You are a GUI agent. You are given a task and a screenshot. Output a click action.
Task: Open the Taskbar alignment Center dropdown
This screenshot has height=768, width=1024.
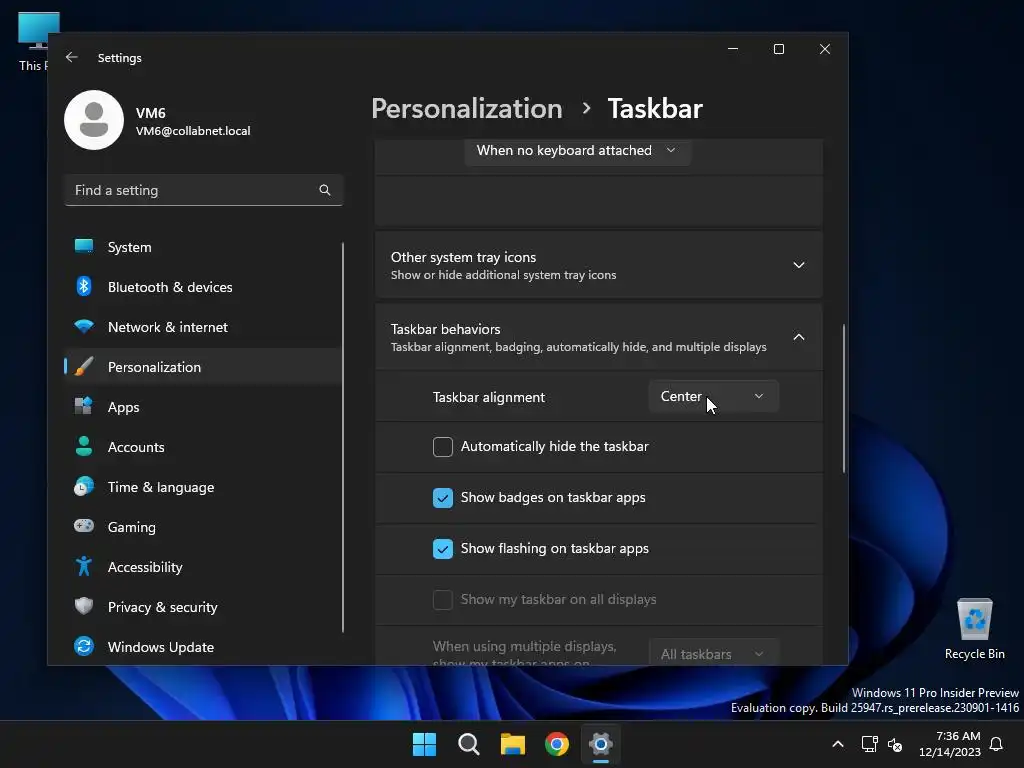pos(713,396)
